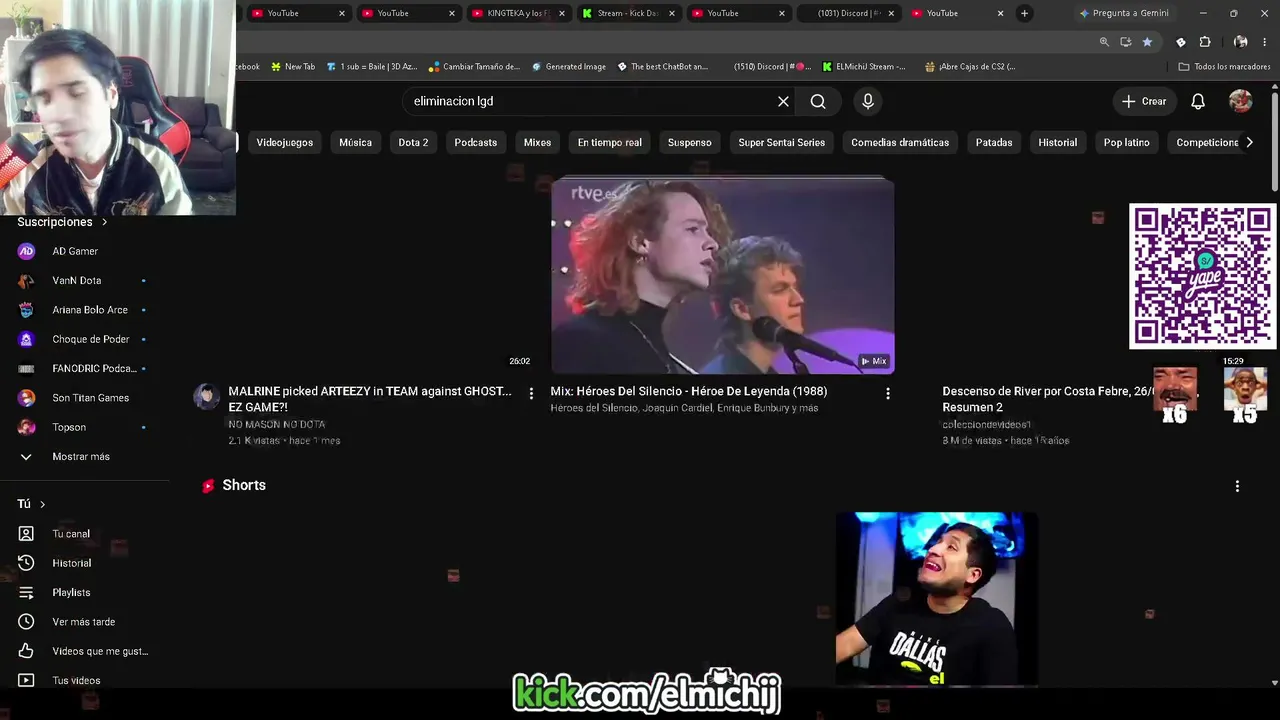Show more filter chips with the right arrow
This screenshot has width=1280, height=720.
(1249, 142)
